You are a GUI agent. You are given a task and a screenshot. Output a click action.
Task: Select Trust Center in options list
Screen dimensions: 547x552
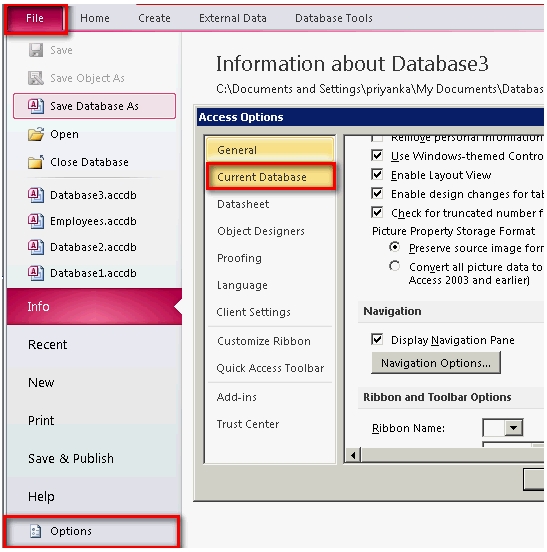click(248, 424)
